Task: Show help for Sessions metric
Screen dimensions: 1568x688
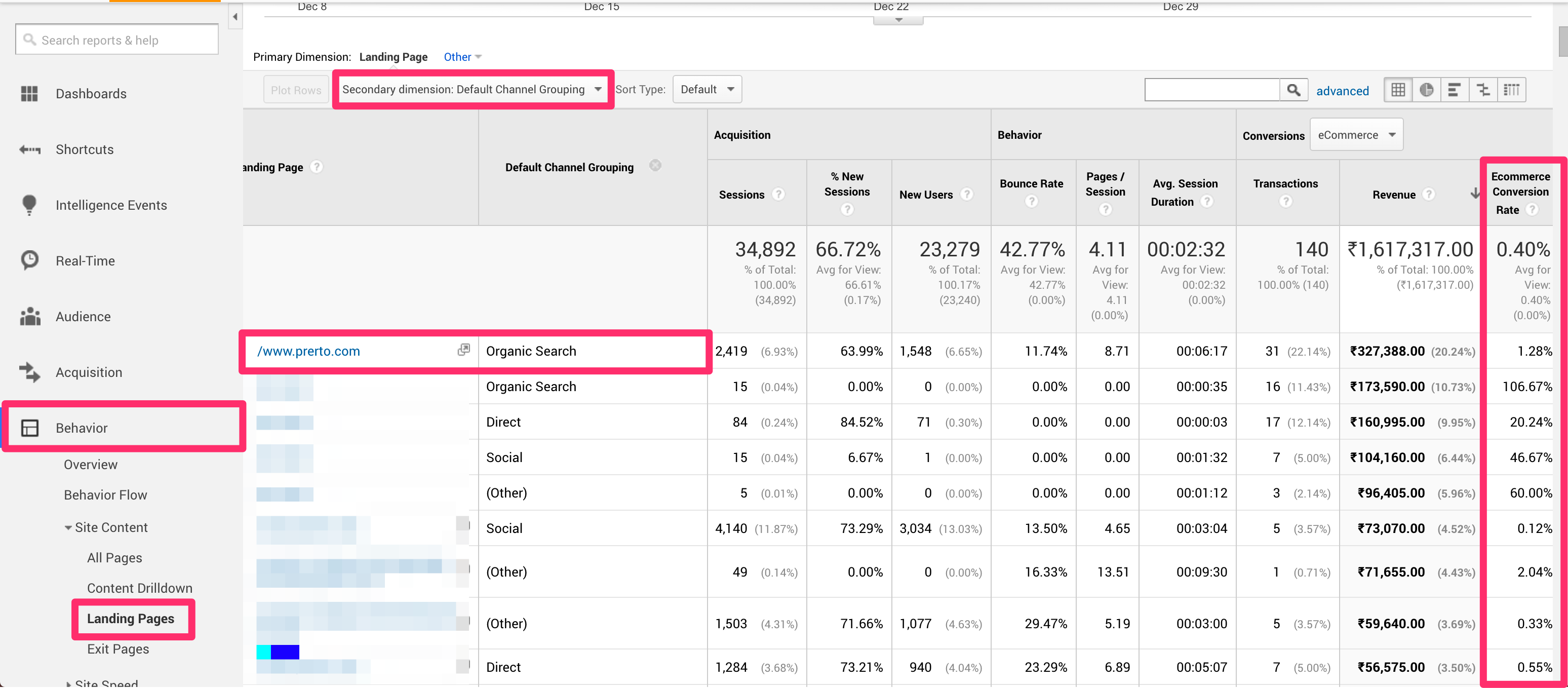Action: [778, 194]
